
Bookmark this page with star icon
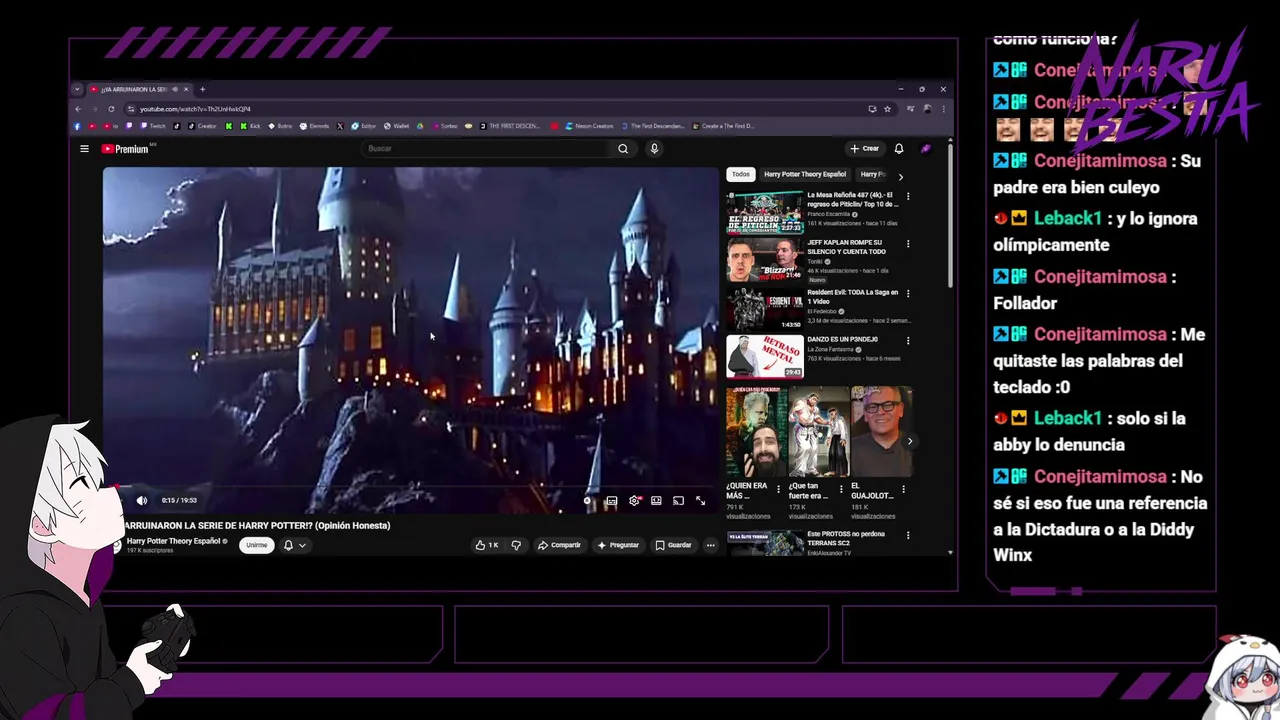point(887,109)
